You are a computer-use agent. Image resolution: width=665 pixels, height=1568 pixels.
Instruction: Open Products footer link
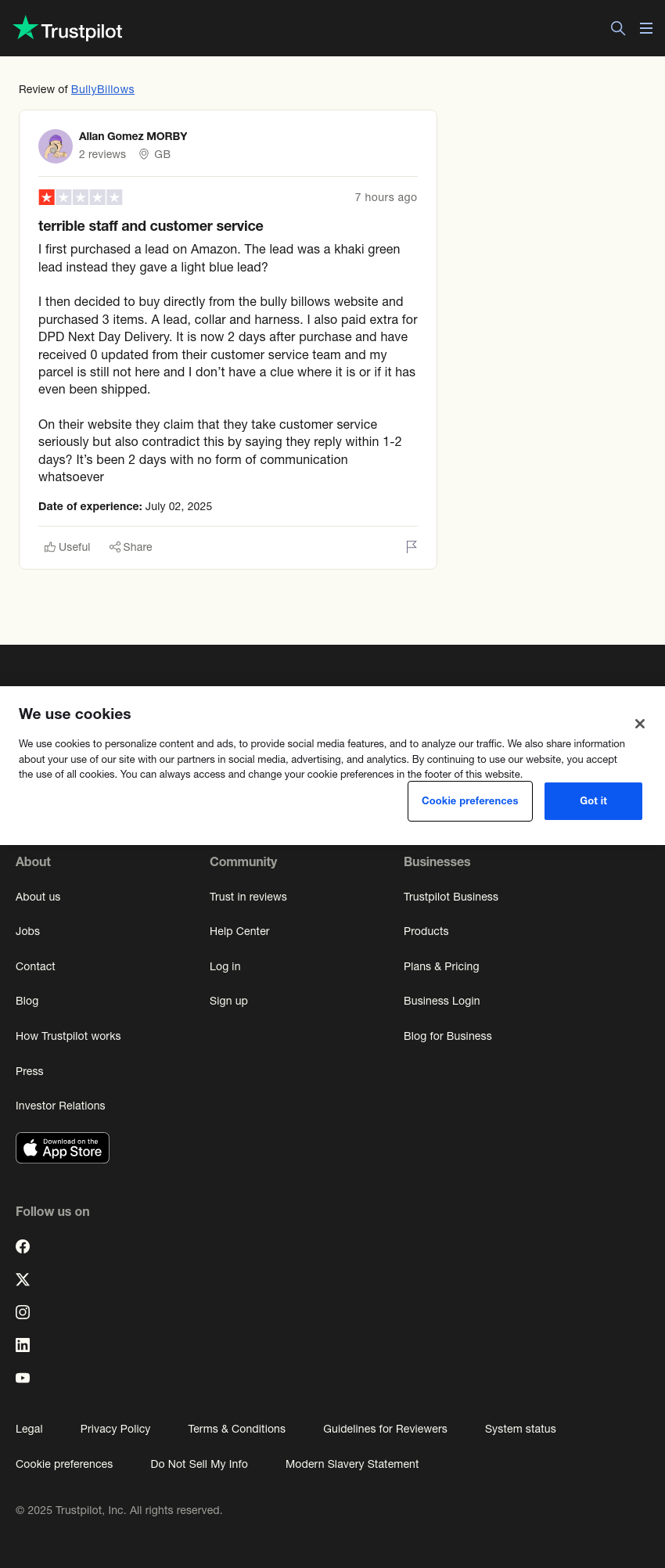click(426, 931)
